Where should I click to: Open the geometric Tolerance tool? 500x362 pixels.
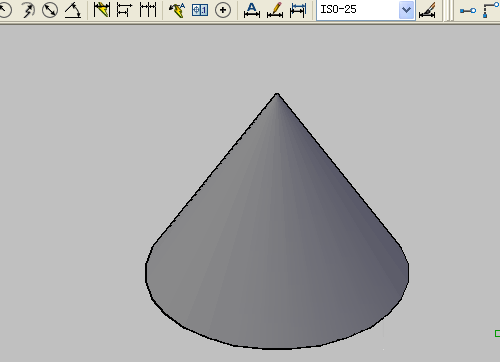(200, 10)
